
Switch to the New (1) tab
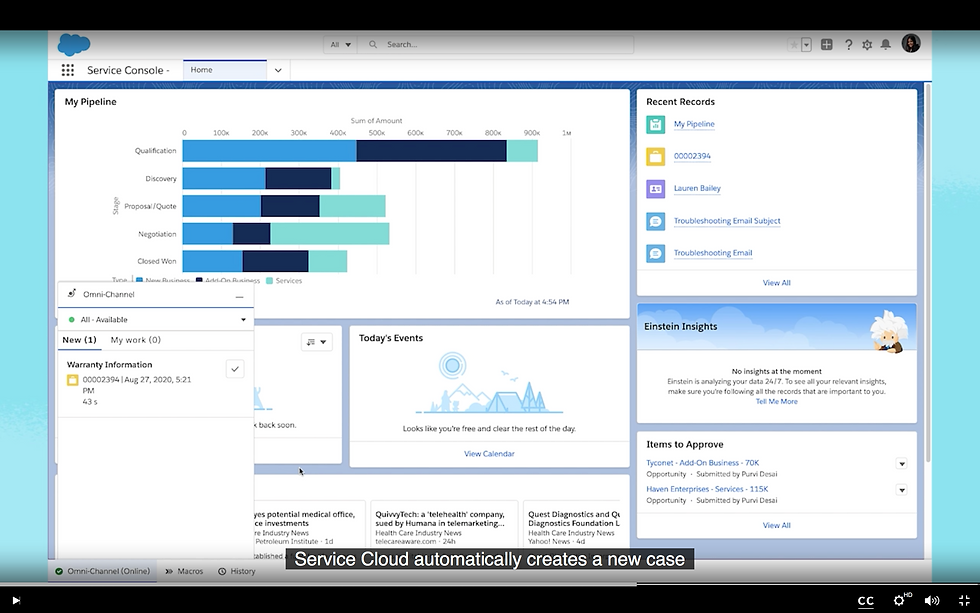coord(79,340)
